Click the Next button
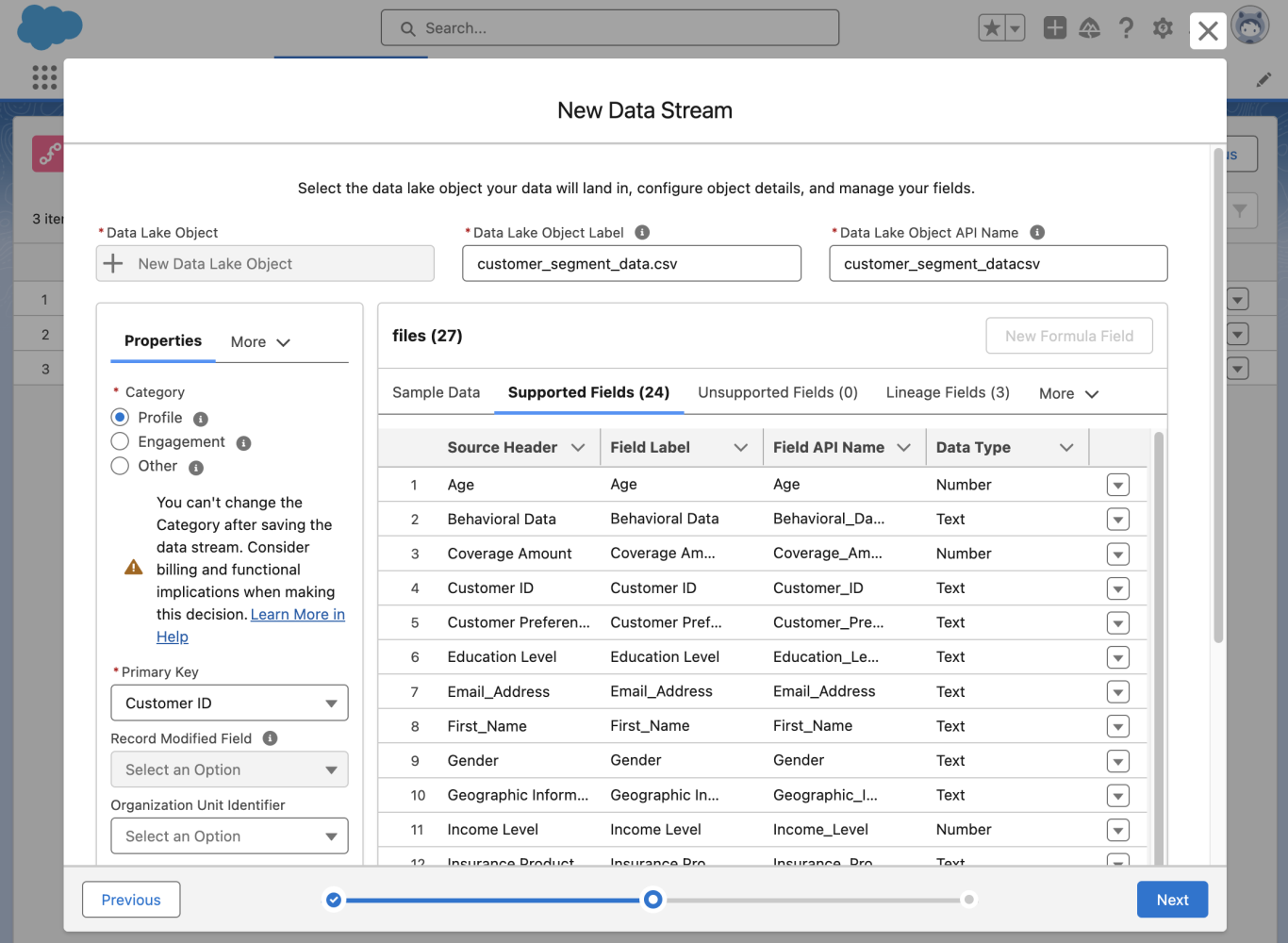The width and height of the screenshot is (1288, 943). pyautogui.click(x=1172, y=900)
